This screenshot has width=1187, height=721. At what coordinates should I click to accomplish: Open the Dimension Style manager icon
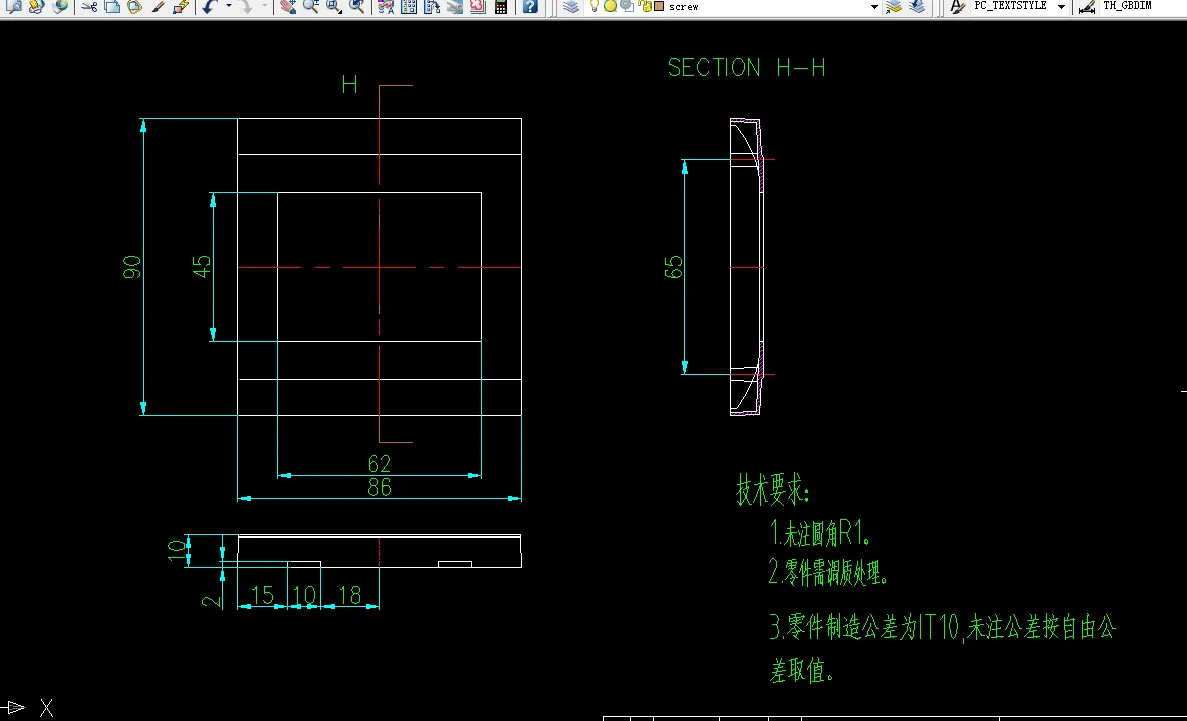coord(1087,6)
